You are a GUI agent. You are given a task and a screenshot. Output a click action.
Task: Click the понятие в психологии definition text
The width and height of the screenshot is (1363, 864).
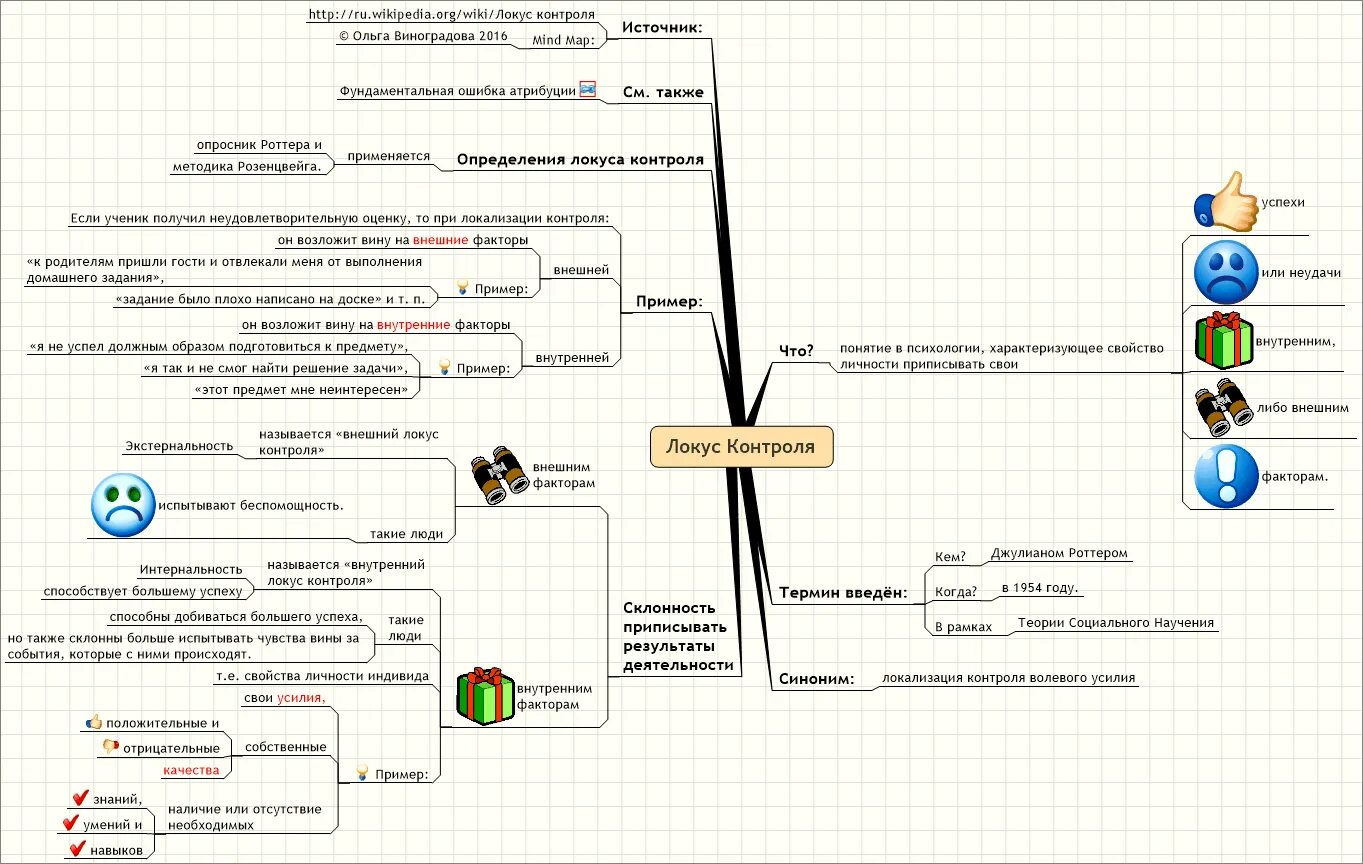[x=1002, y=356]
